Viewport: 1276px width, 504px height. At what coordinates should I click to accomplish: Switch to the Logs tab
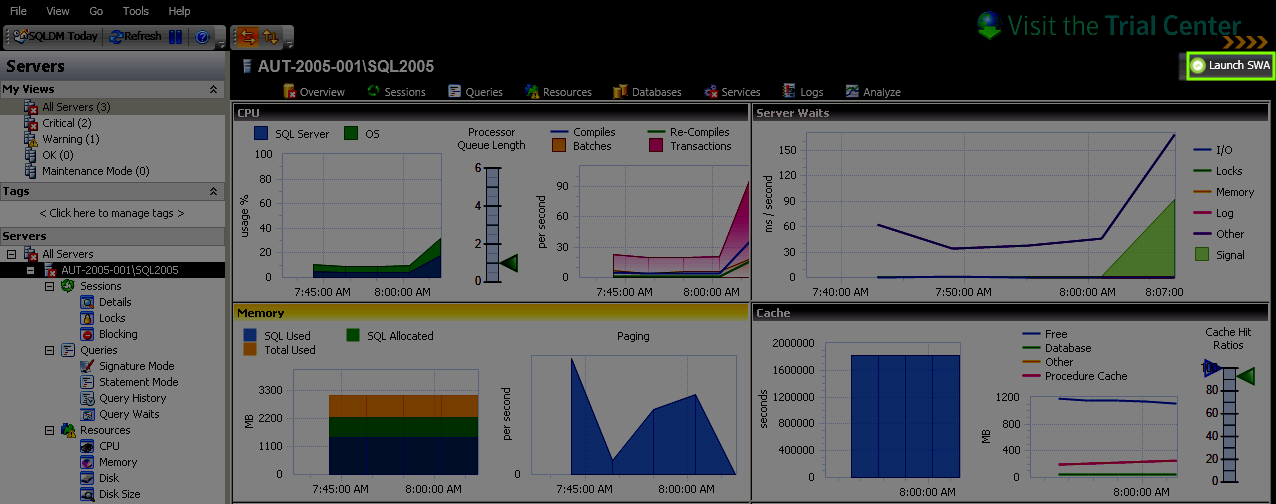point(803,91)
